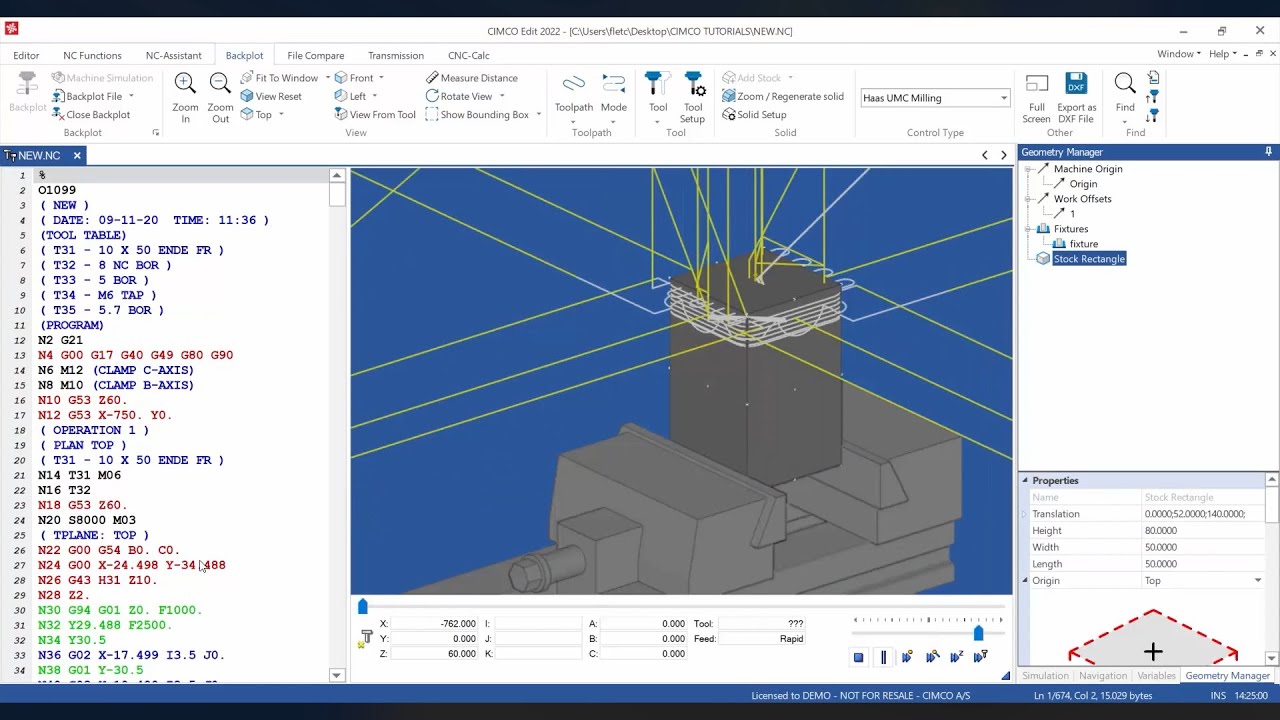Switch to Full Screen view
Viewport: 1280px width, 720px height.
click(1036, 96)
